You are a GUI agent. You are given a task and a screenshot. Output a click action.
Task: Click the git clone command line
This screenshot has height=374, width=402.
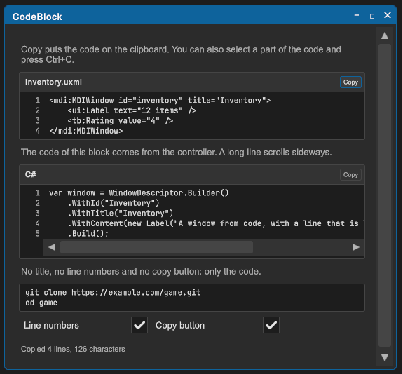coord(113,293)
